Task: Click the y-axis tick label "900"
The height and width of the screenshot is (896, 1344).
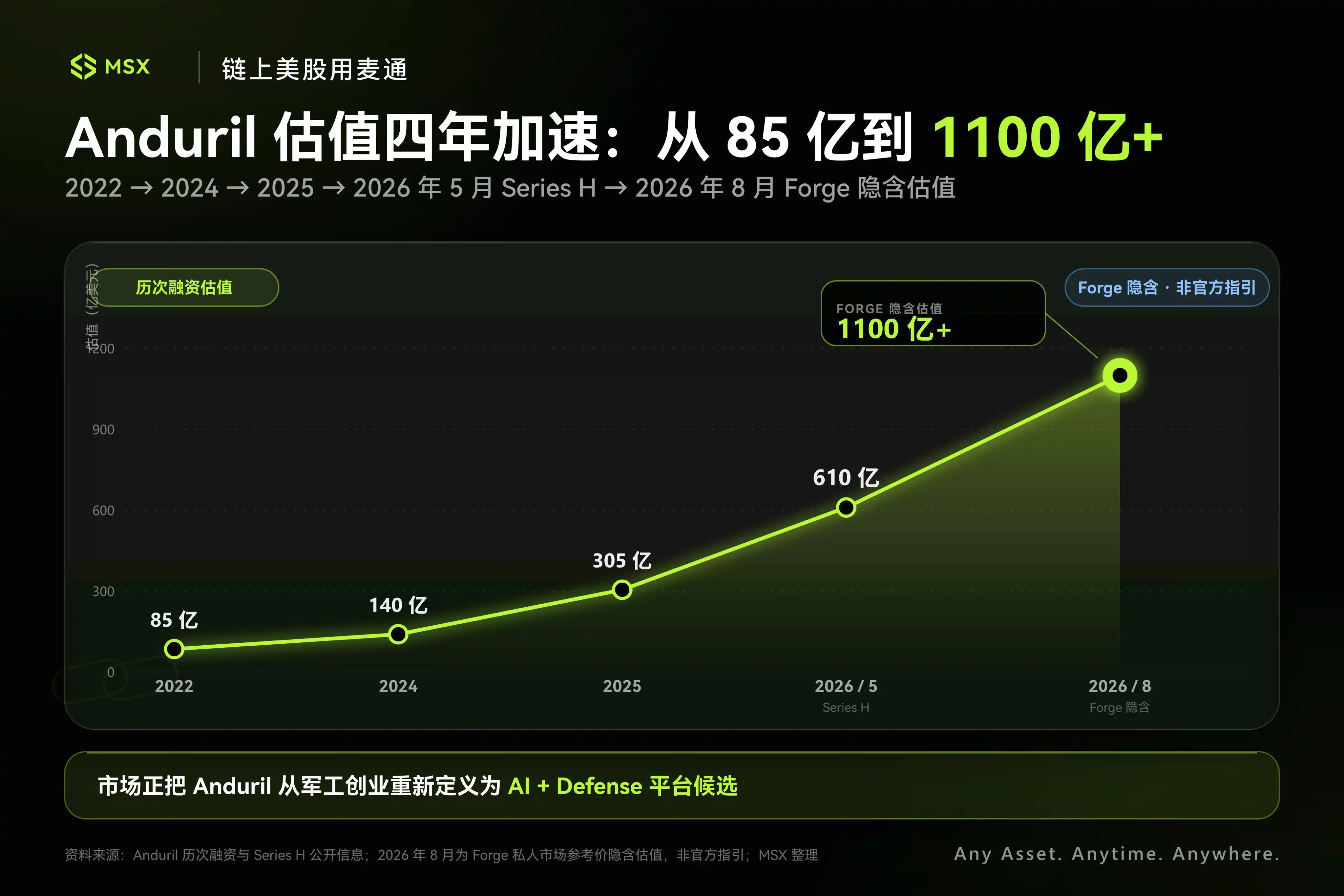Action: pos(103,430)
